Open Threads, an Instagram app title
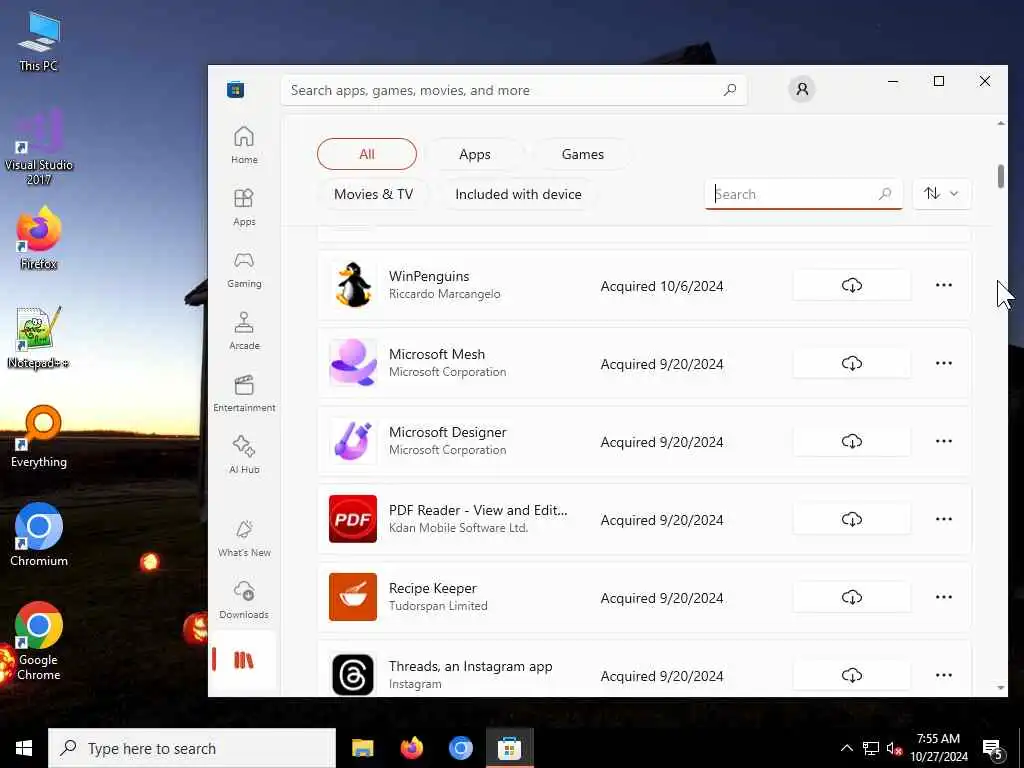This screenshot has height=768, width=1024. [x=470, y=666]
